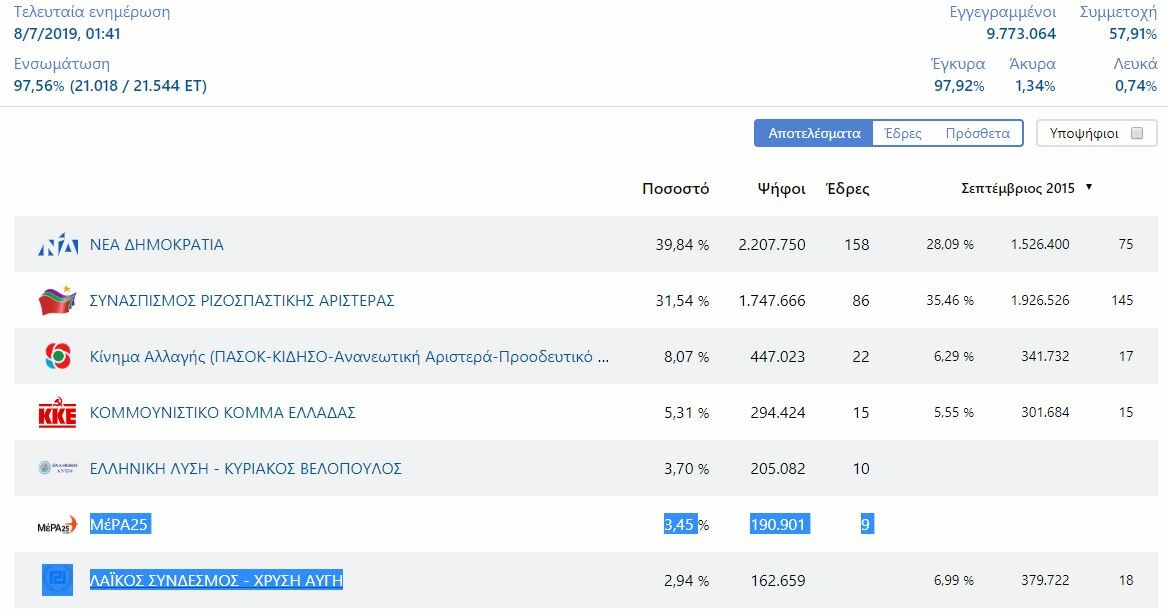
Task: Click the 162.659 votes value
Action: [778, 580]
